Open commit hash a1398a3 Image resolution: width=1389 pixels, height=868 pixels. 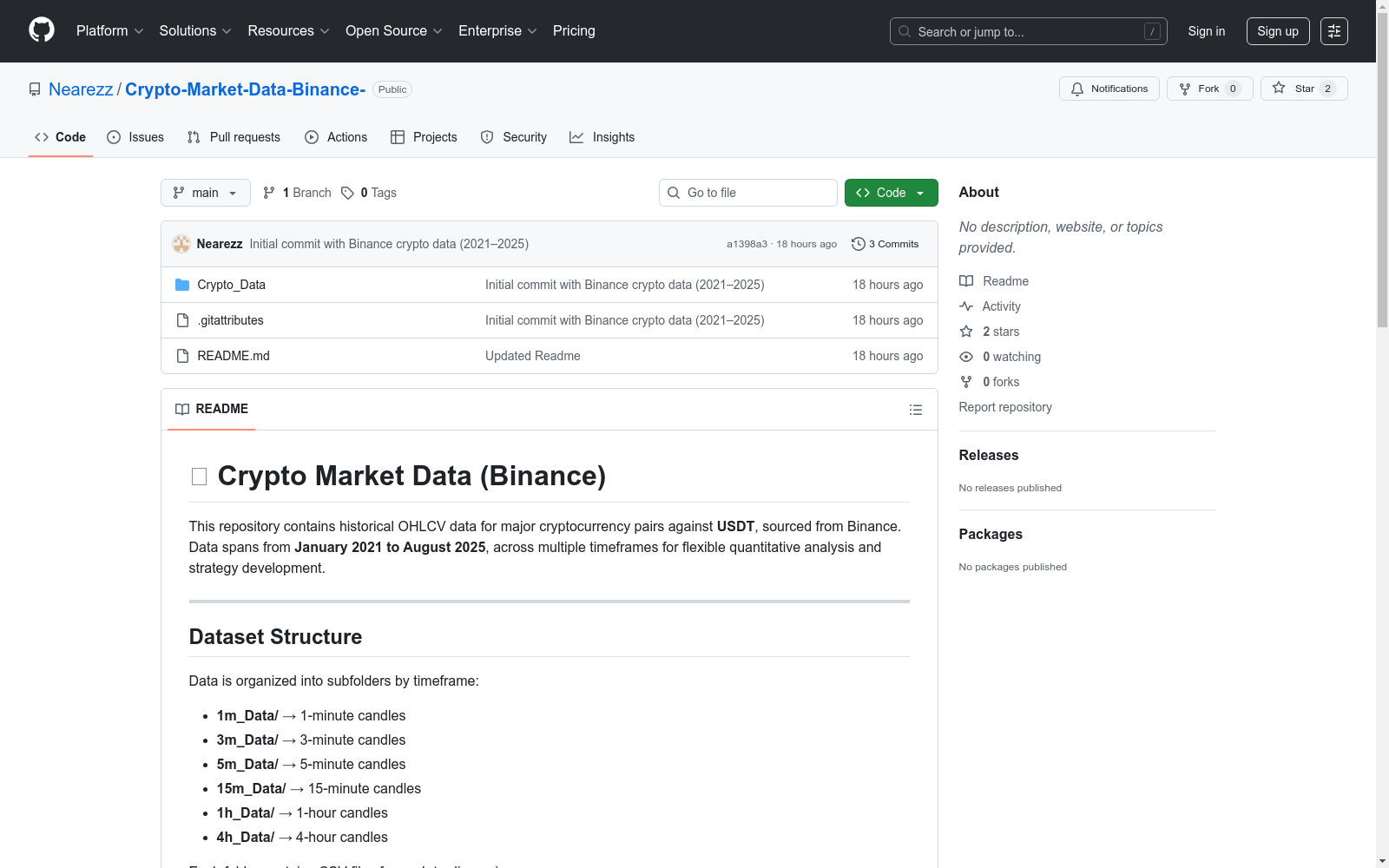pos(747,244)
